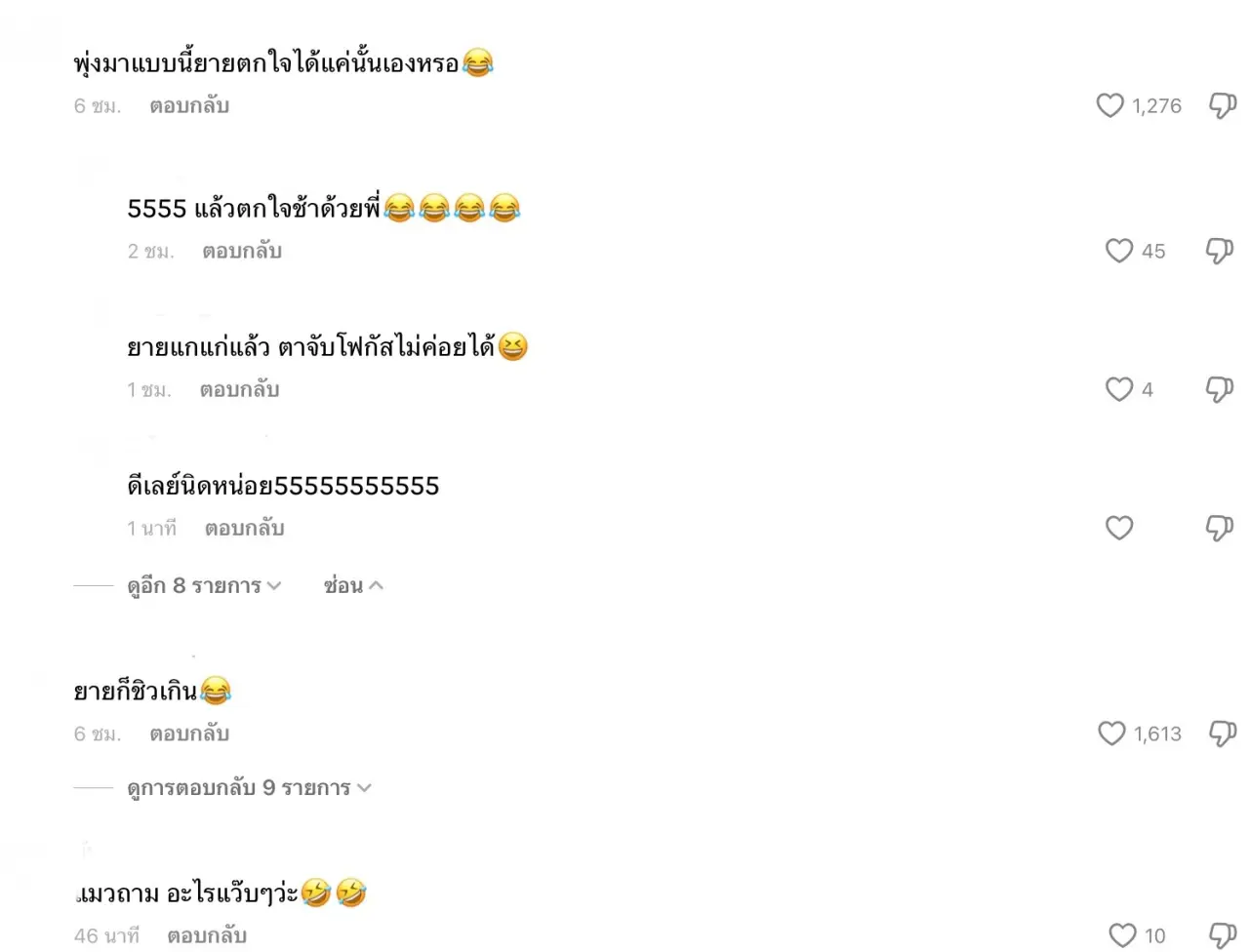Viewport: 1249px width, 952px height.
Task: Expand ดูอีก 8 รายการ replies
Action: [204, 585]
